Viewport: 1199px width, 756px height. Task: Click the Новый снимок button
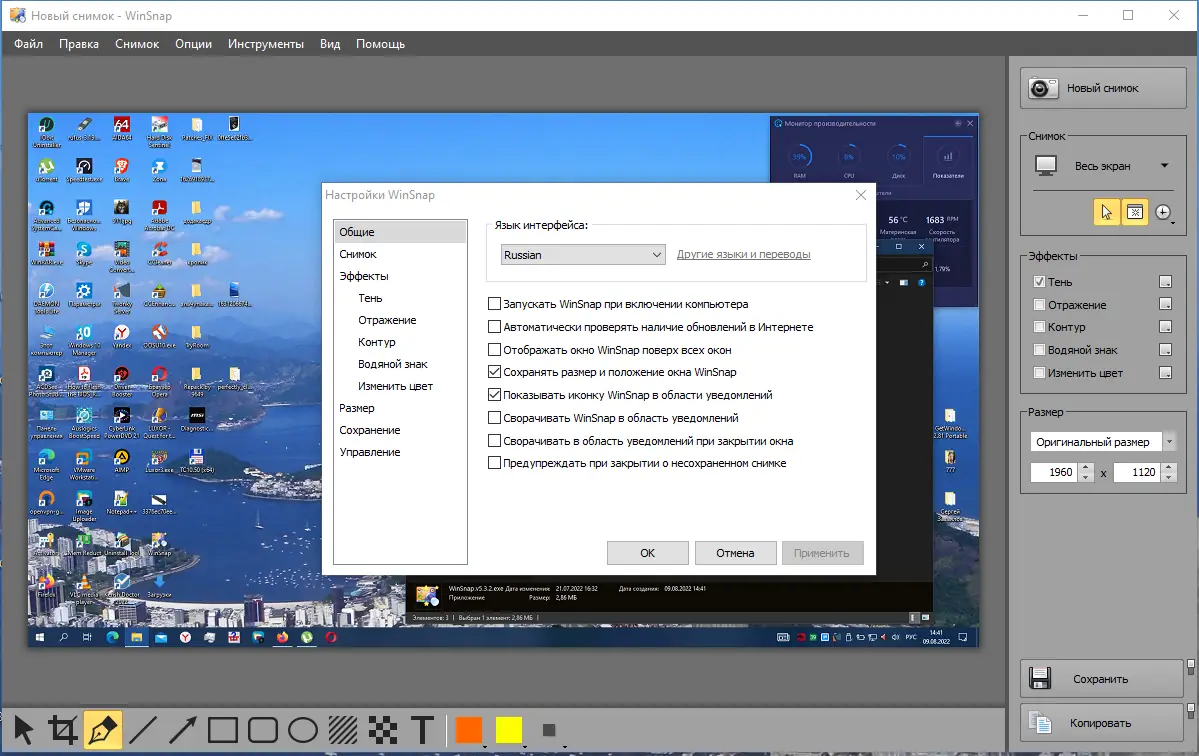[1101, 88]
